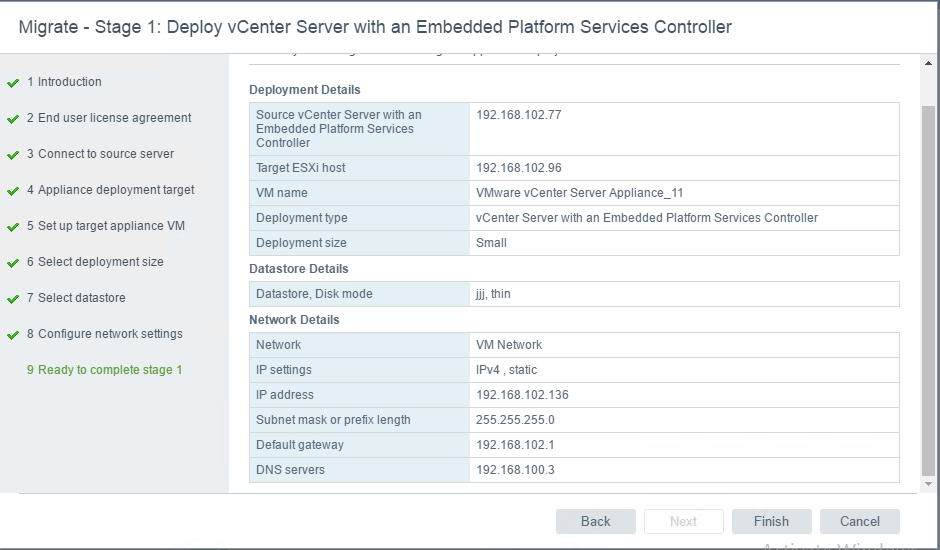940x550 pixels.
Task: Click the Deployment Details heading
Action: (305, 89)
